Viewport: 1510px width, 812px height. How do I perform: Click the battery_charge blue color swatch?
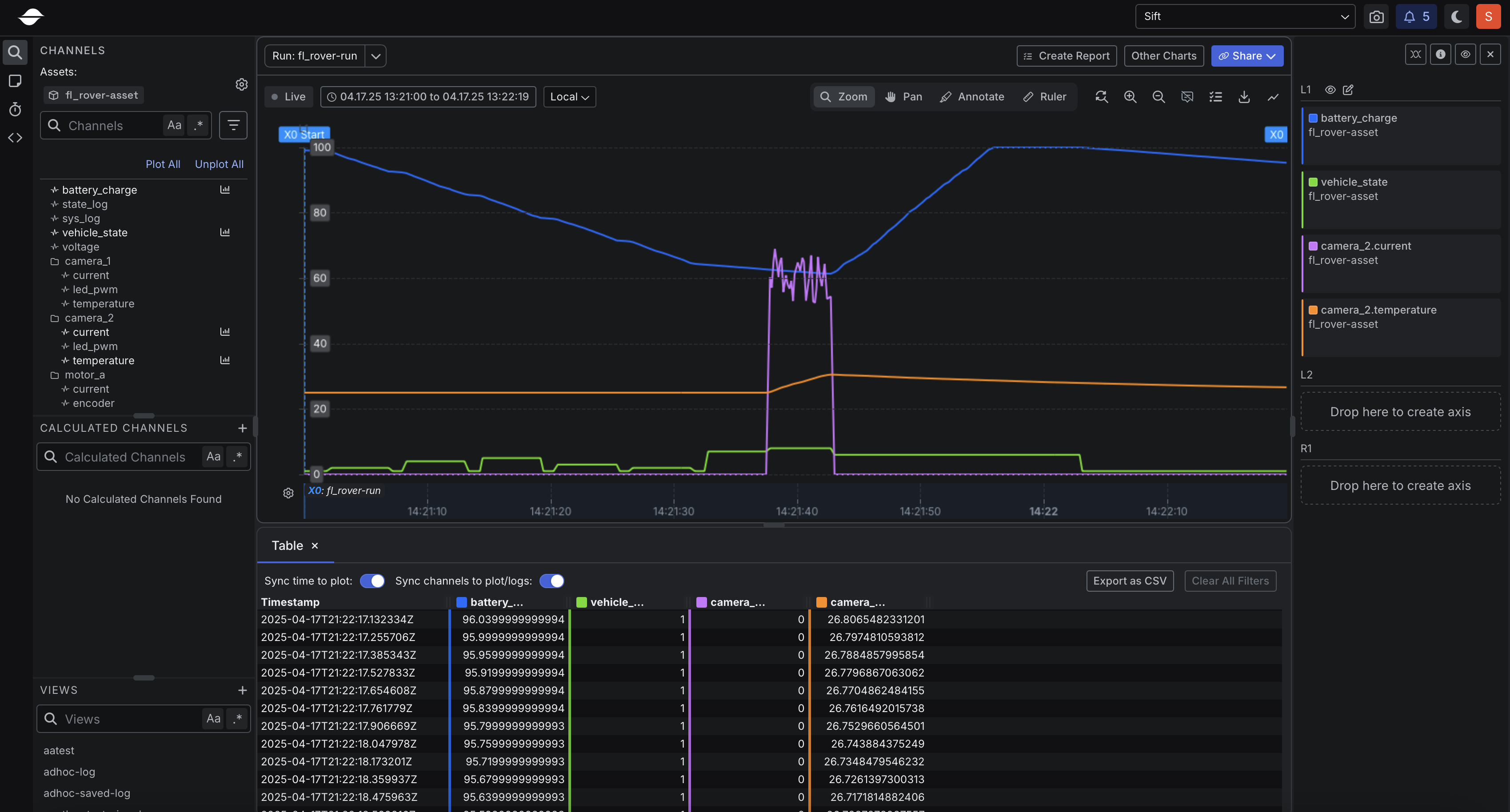[1313, 118]
